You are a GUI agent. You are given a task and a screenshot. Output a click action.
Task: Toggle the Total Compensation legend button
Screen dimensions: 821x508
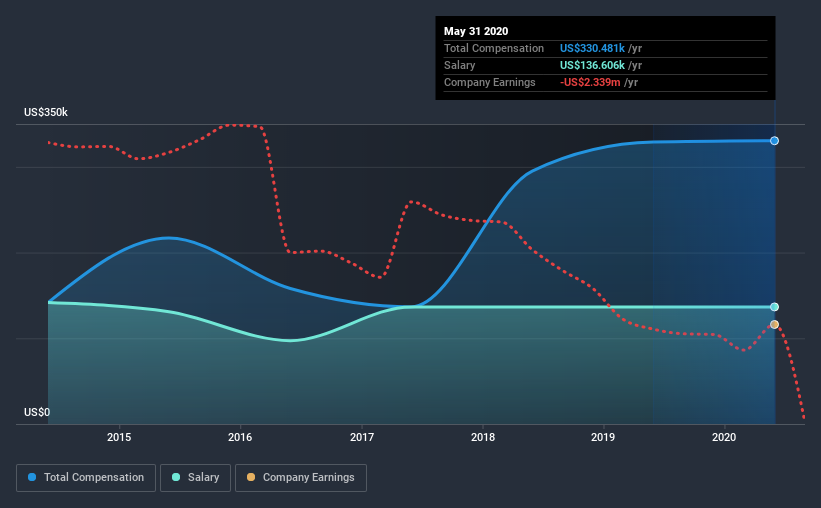(x=86, y=478)
